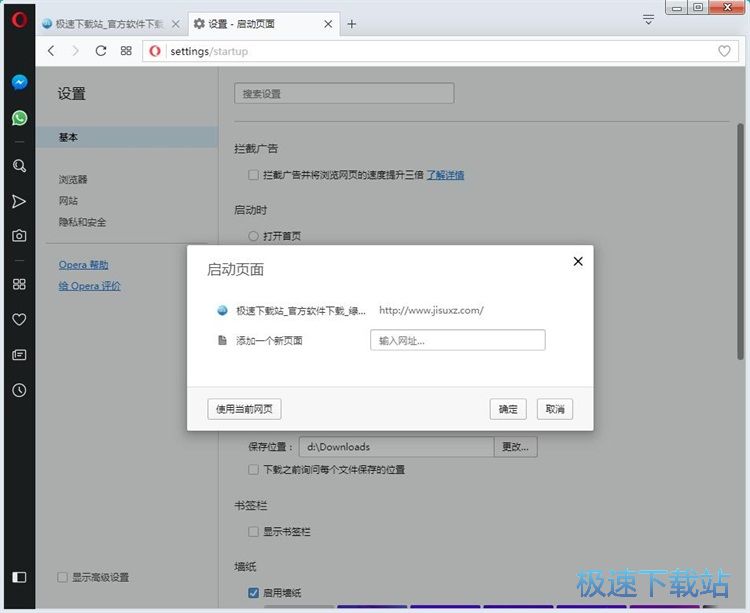Open the Opera 帮助 link
750x613 pixels.
point(83,264)
